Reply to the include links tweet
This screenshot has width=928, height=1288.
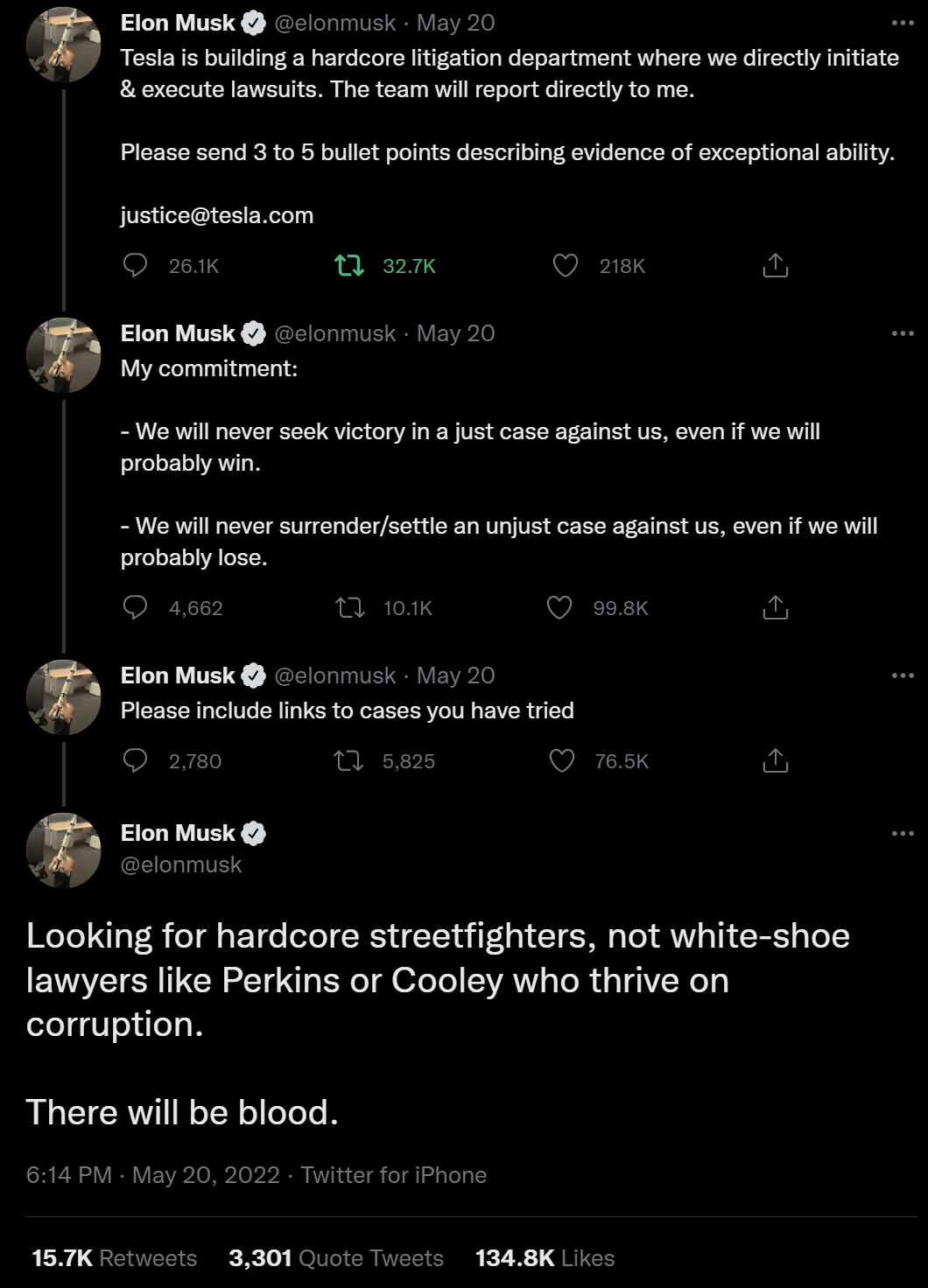(135, 760)
